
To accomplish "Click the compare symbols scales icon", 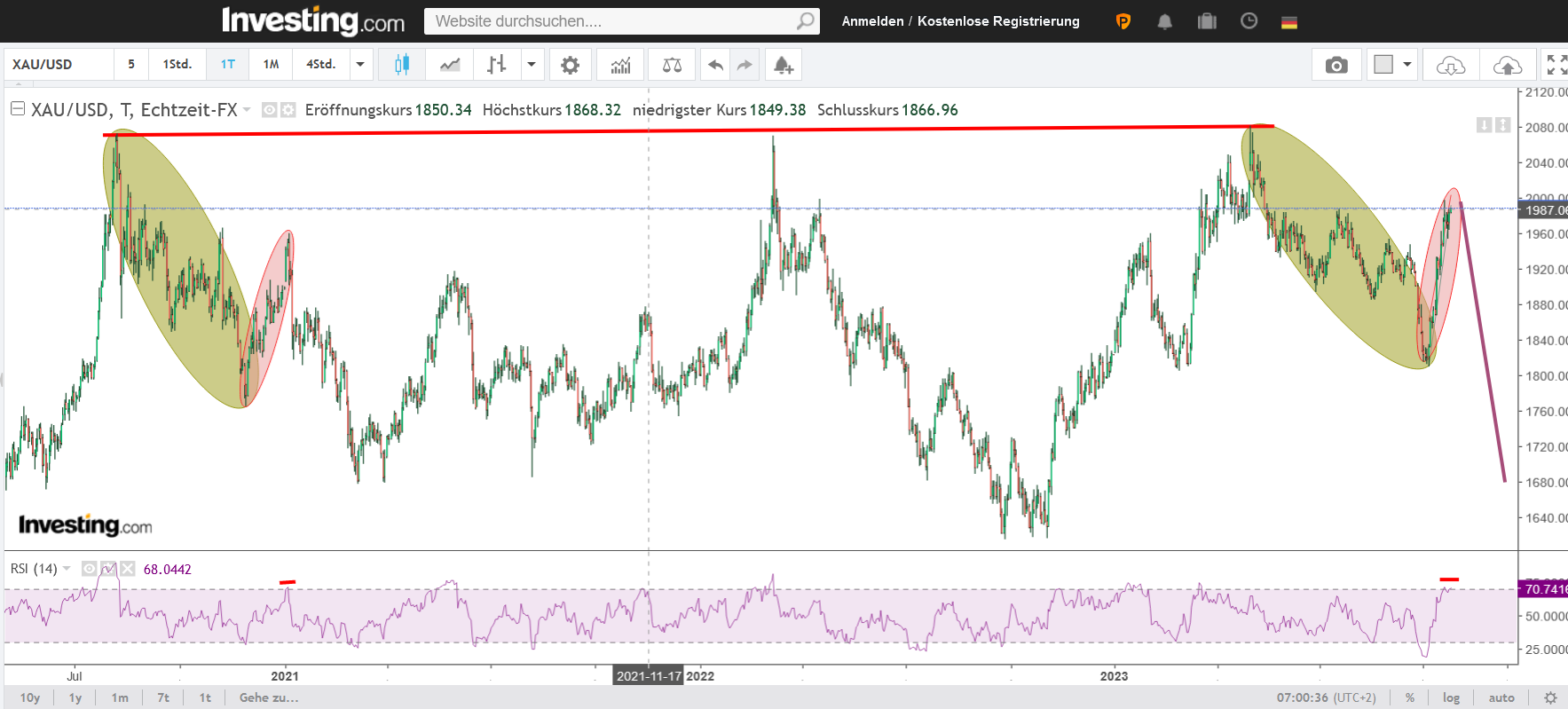I will pyautogui.click(x=672, y=65).
